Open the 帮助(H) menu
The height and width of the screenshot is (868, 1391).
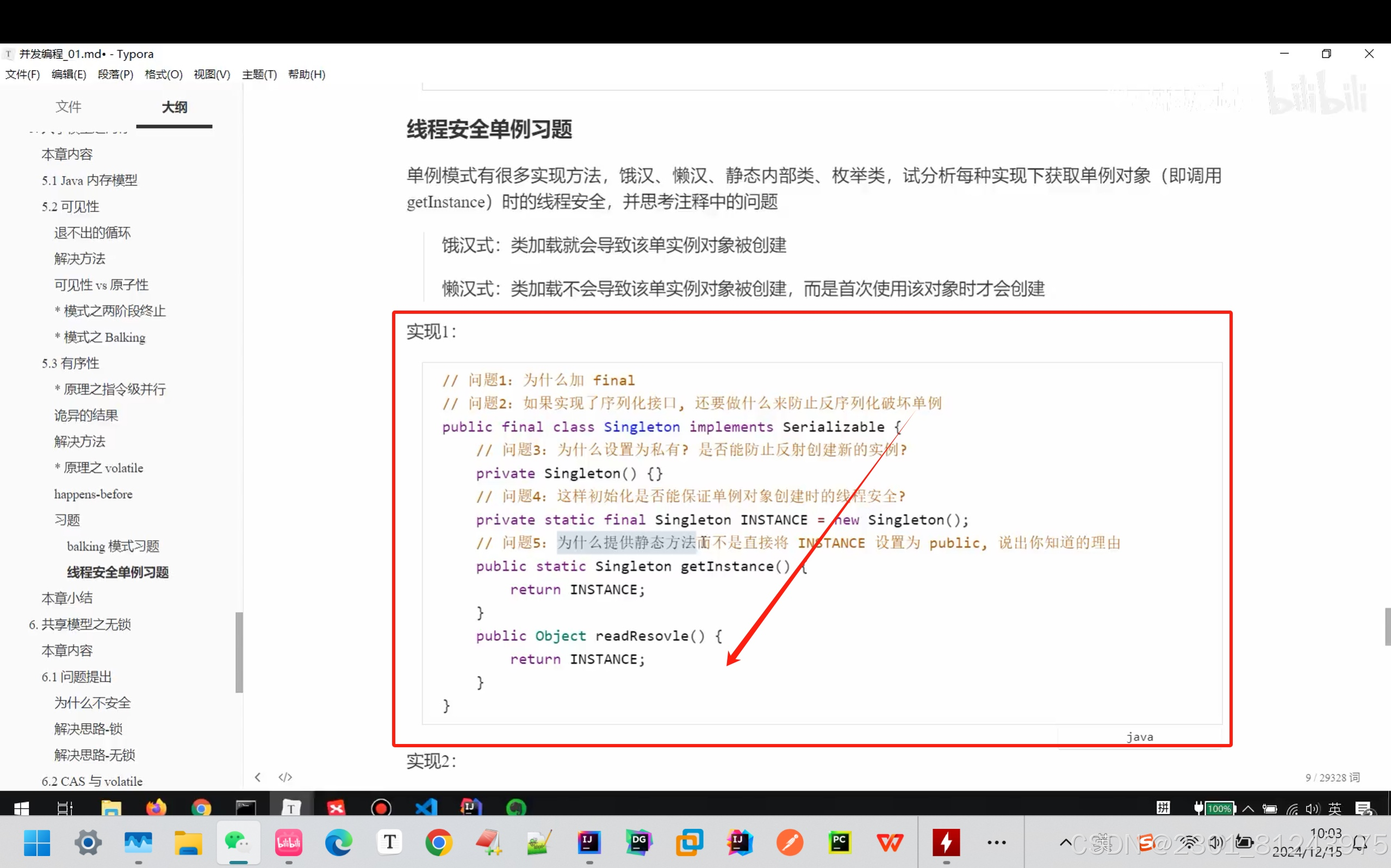coord(307,74)
